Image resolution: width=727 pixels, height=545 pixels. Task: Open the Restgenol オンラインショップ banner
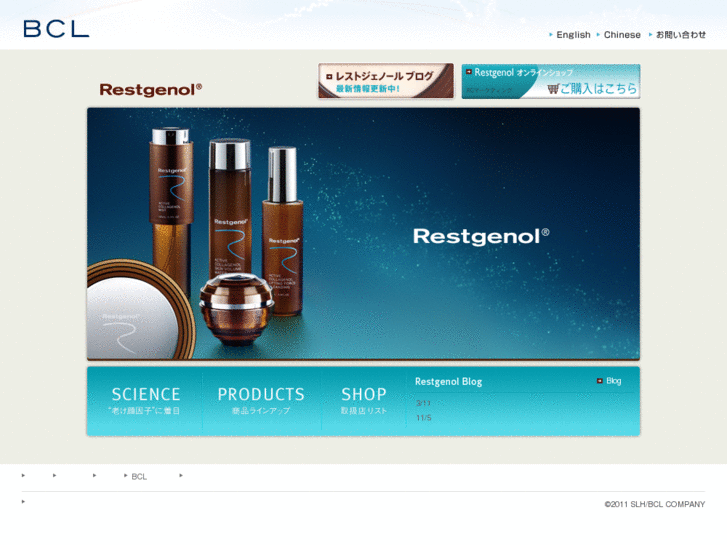pos(551,81)
